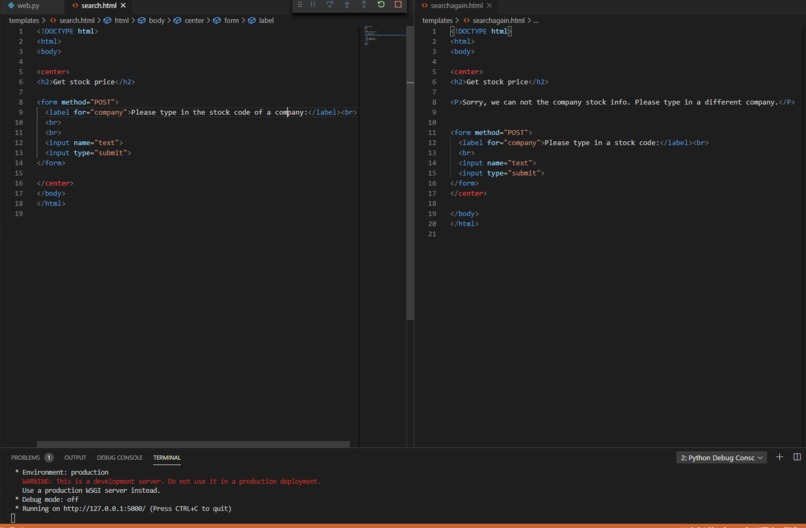This screenshot has width=806, height=528.
Task: Click 'html' breadcrumb in left editor
Action: pos(121,21)
